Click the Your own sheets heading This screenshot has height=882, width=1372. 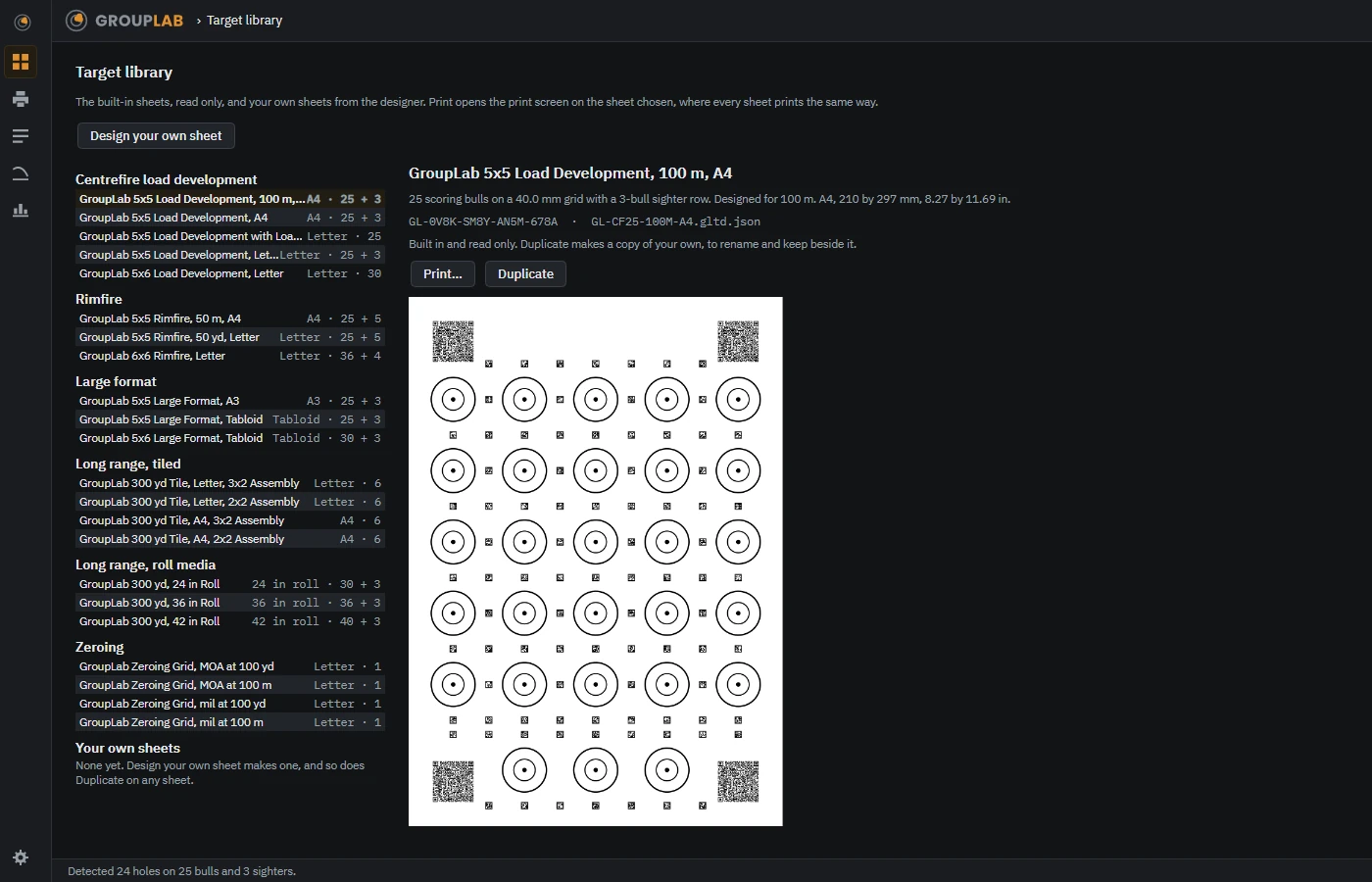128,748
